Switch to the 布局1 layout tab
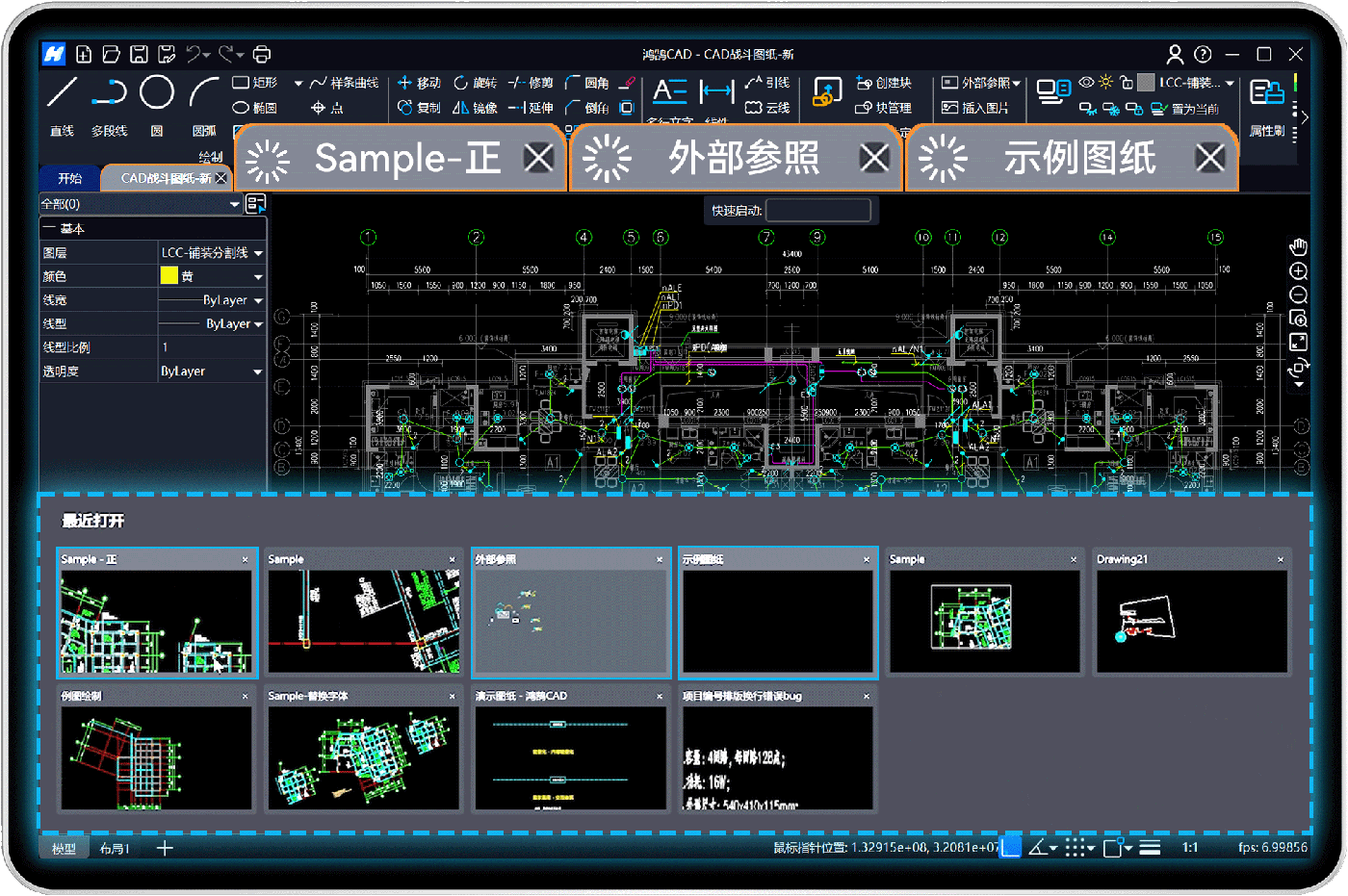1348x896 pixels. tap(115, 848)
